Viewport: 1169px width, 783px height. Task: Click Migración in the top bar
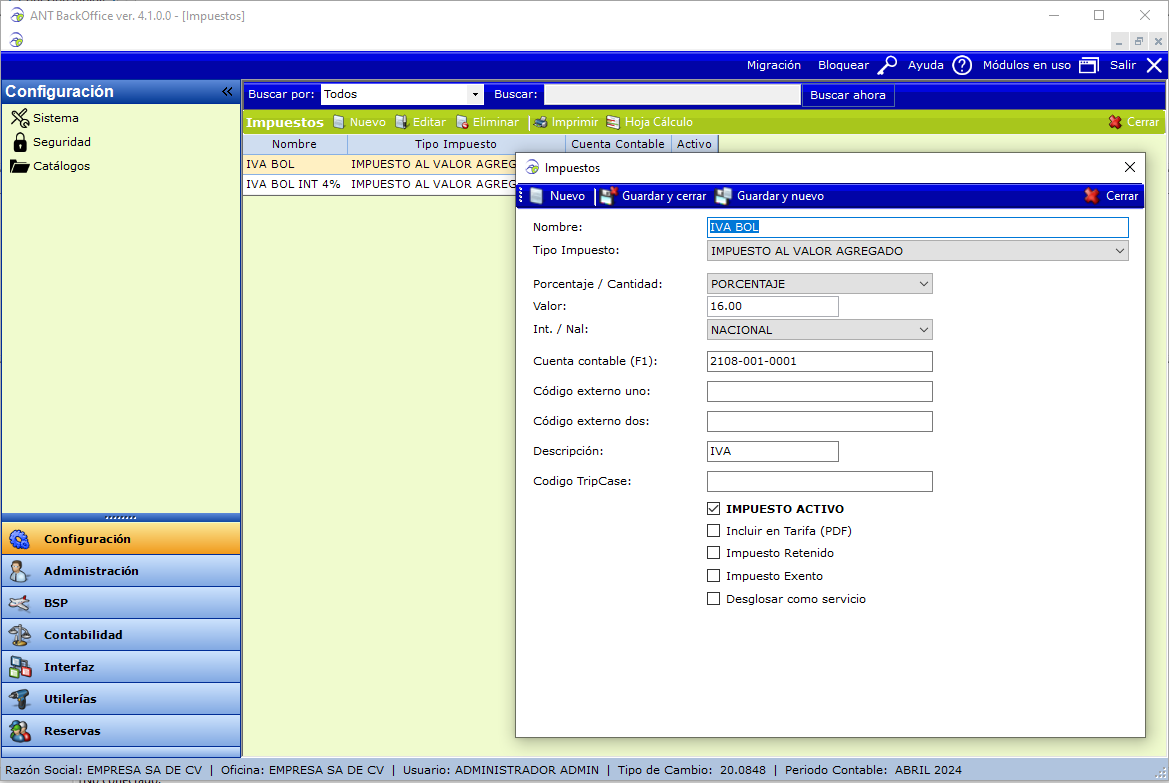773,65
